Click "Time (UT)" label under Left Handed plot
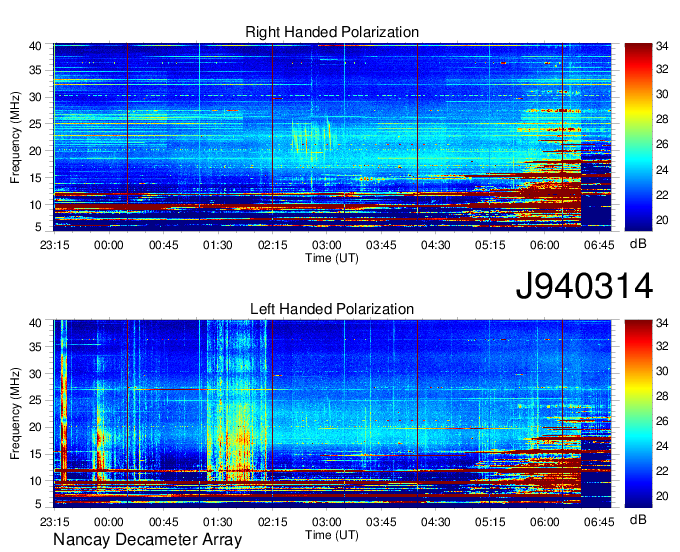The height and width of the screenshot is (552, 680). pyautogui.click(x=332, y=536)
